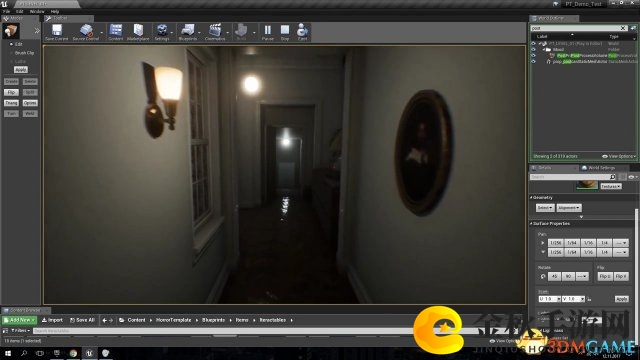Click the World Outliner add-filter icon beside search
Image resolution: width=640 pixels, height=360 pixels.
[x=633, y=28]
